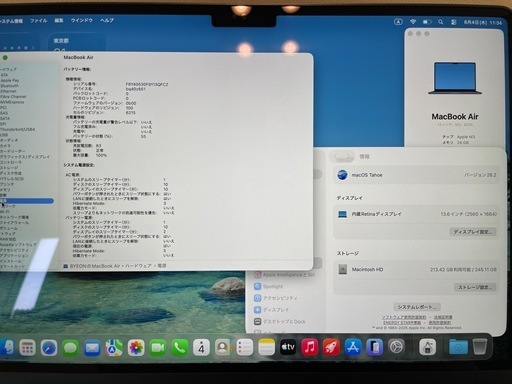This screenshot has height=384, width=512.
Task: Open Wi-Fi status in menu bar
Action: click(413, 22)
